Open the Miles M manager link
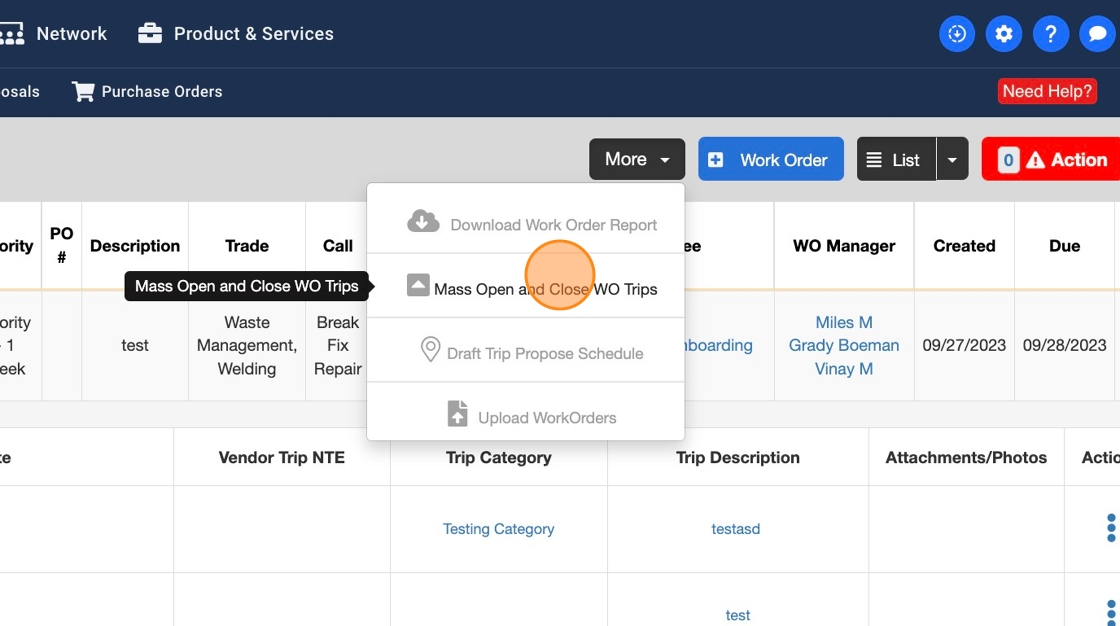This screenshot has width=1120, height=626. (844, 322)
